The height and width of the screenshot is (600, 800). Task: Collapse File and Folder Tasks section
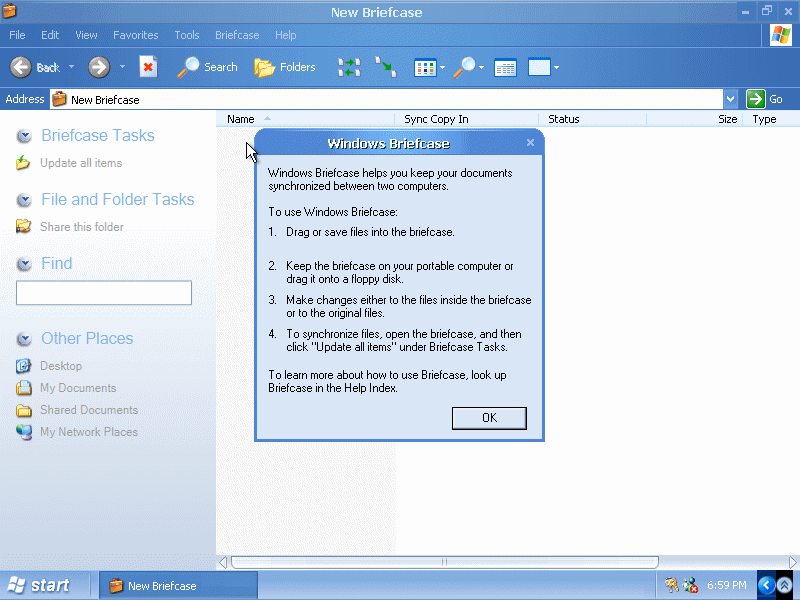click(24, 200)
